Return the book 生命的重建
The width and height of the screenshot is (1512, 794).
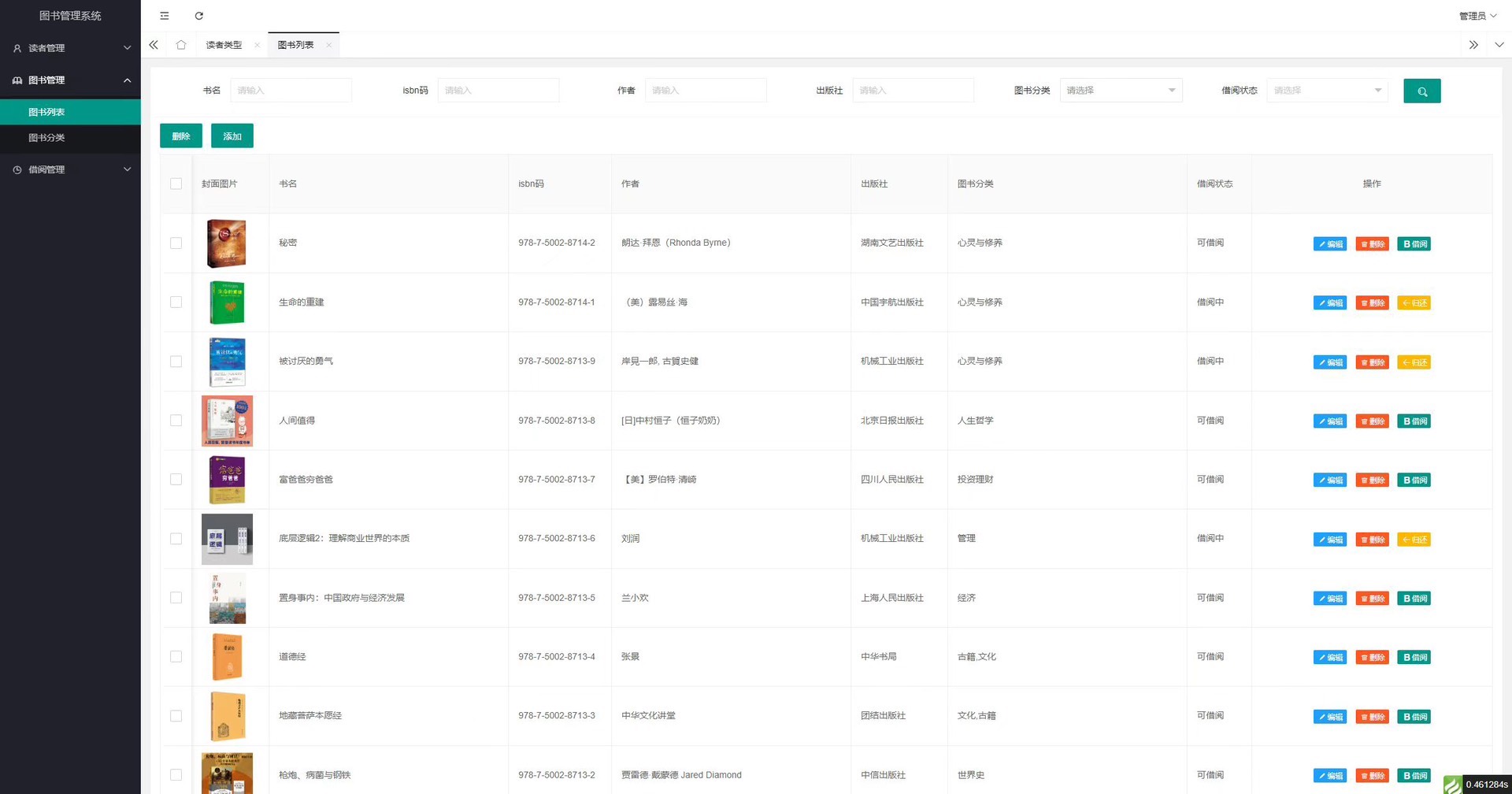(x=1414, y=303)
